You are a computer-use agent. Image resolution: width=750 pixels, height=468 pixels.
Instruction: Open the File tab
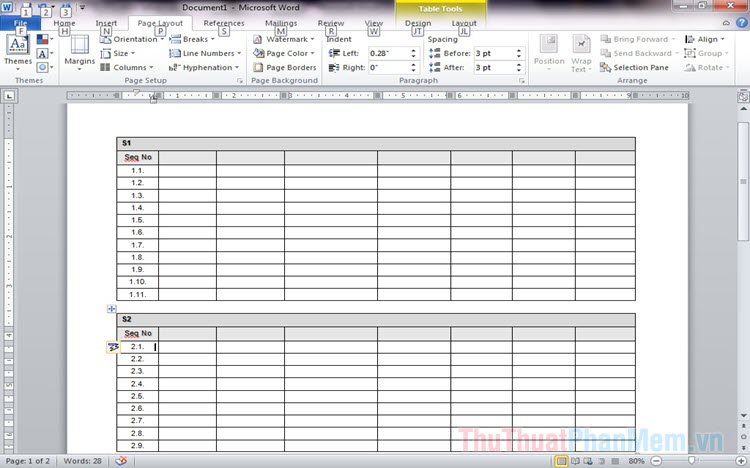coord(20,23)
